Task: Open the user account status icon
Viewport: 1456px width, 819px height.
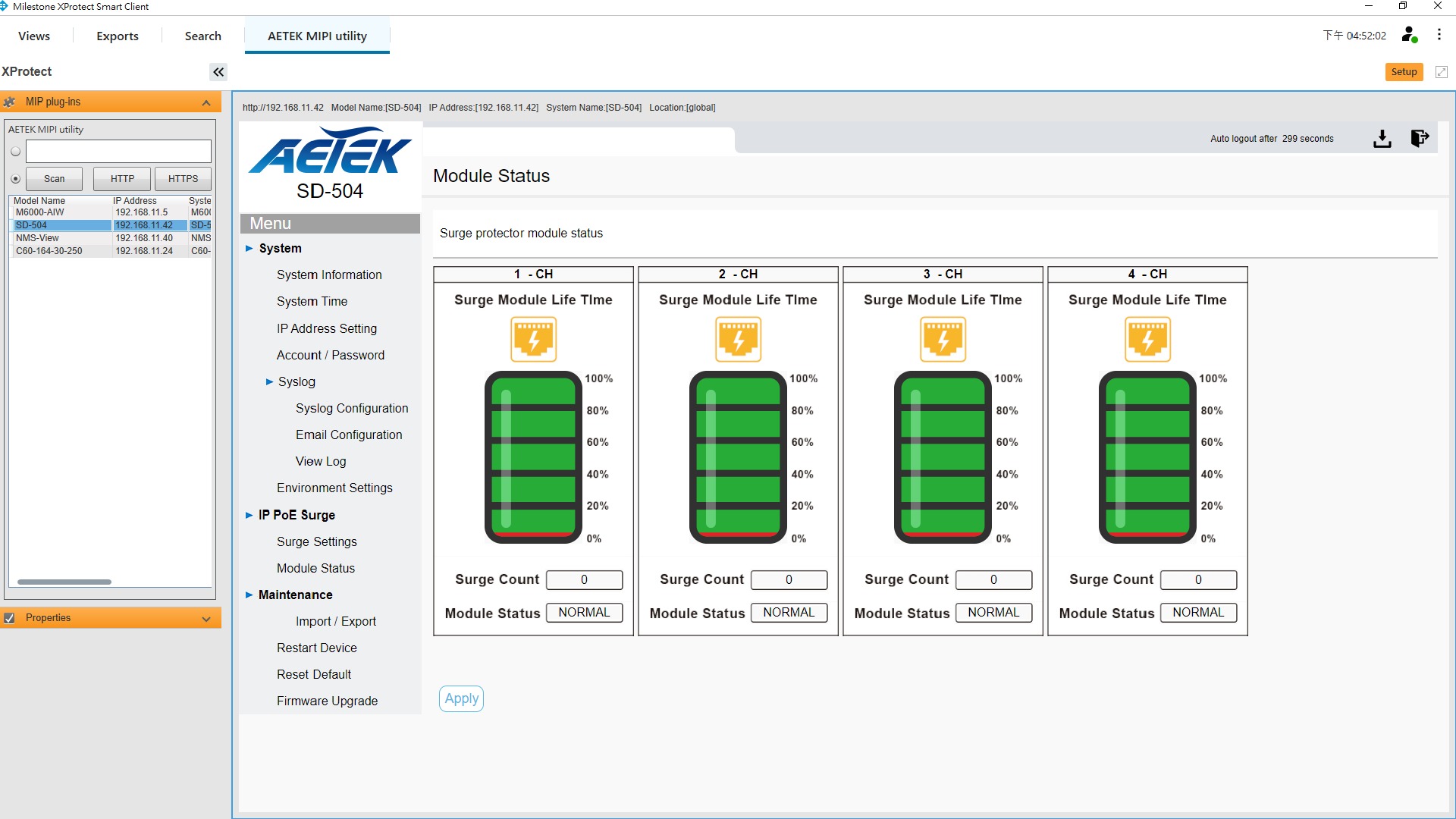Action: [x=1410, y=35]
